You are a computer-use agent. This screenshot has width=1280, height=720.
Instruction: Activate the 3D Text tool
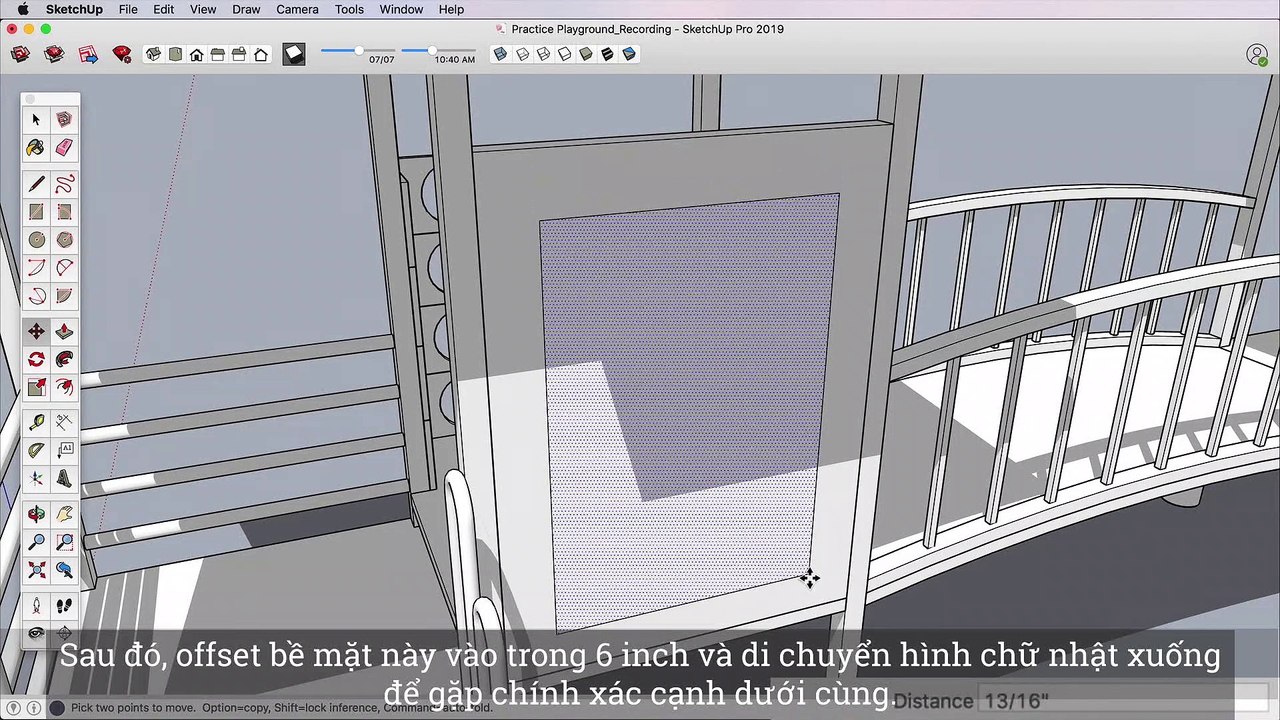coord(64,478)
